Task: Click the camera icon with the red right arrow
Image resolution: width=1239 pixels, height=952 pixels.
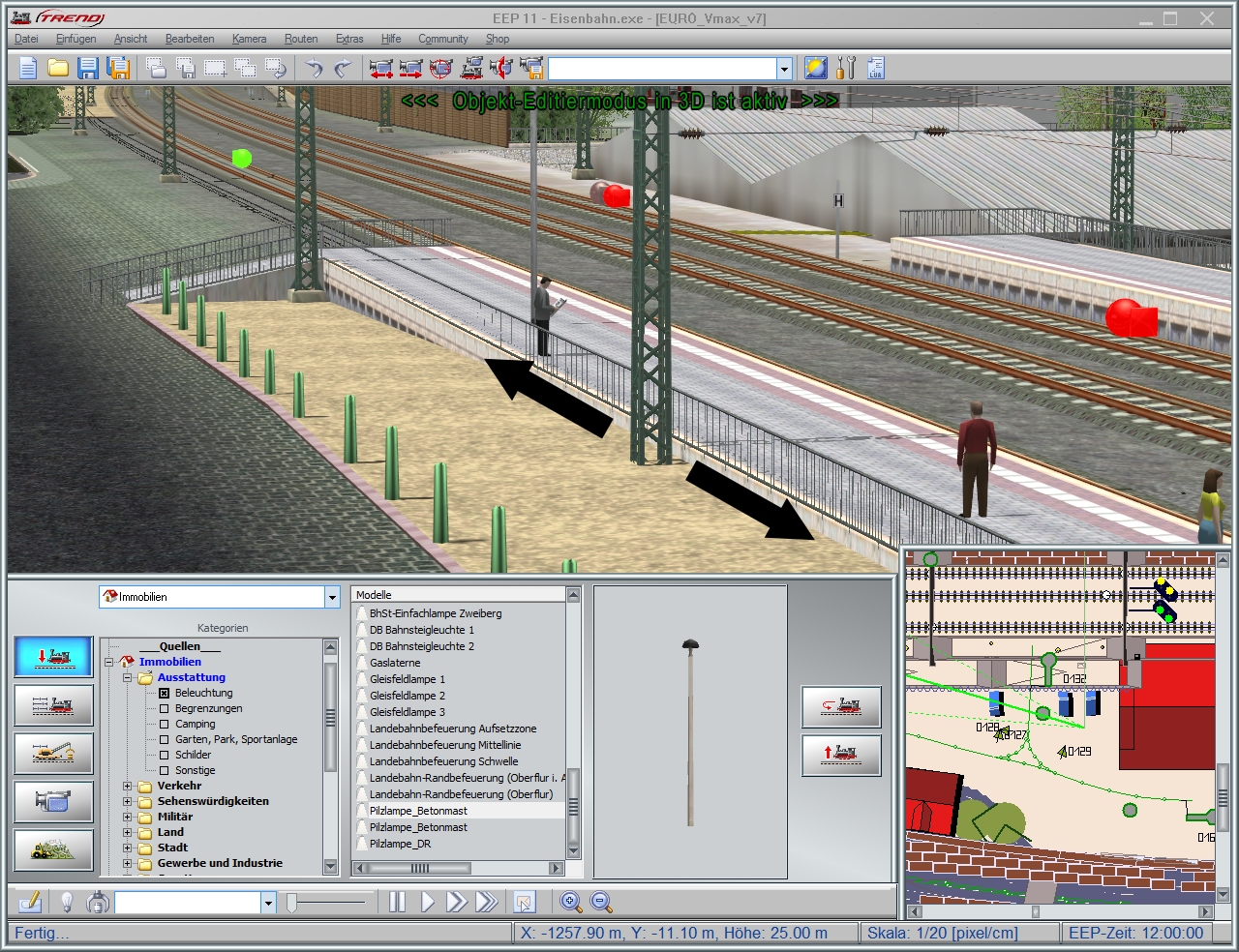Action: [x=411, y=68]
